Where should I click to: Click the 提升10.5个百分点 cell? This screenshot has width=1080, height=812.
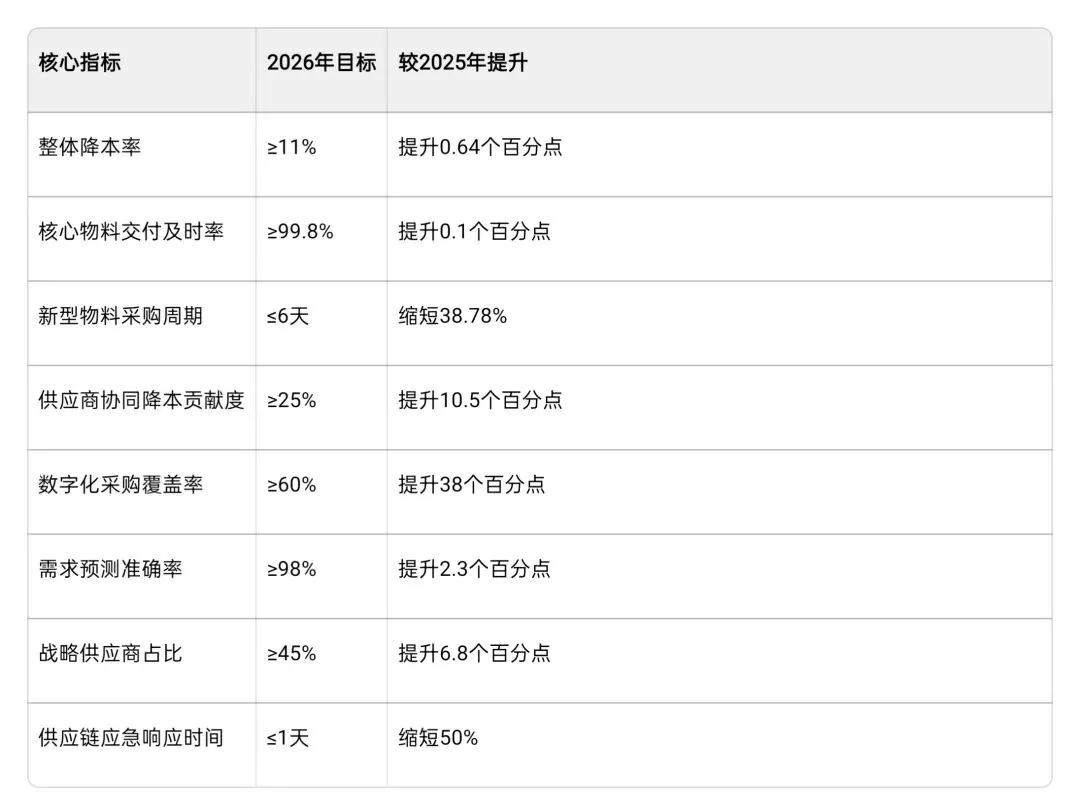[480, 400]
